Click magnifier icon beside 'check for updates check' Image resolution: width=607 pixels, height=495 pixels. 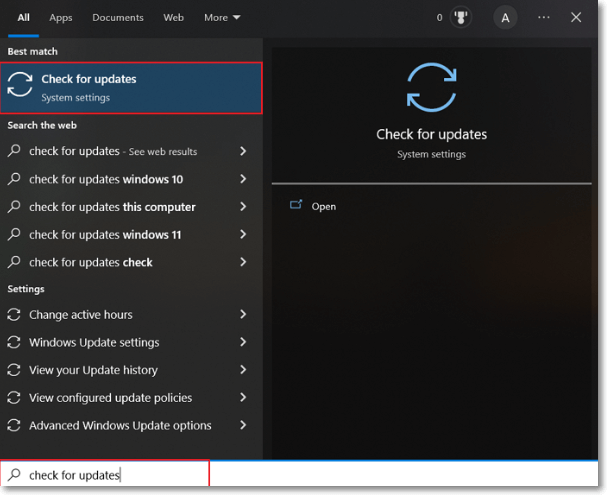tap(14, 262)
